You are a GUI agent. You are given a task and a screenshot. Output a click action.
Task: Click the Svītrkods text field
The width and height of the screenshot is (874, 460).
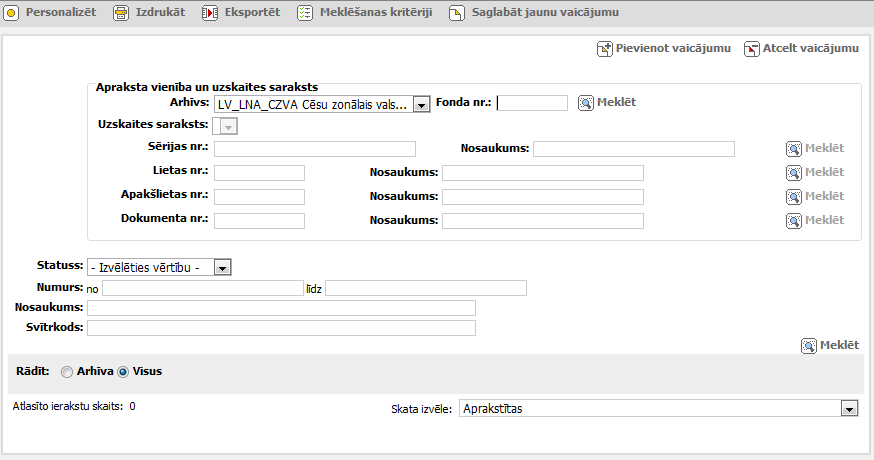tap(281, 327)
